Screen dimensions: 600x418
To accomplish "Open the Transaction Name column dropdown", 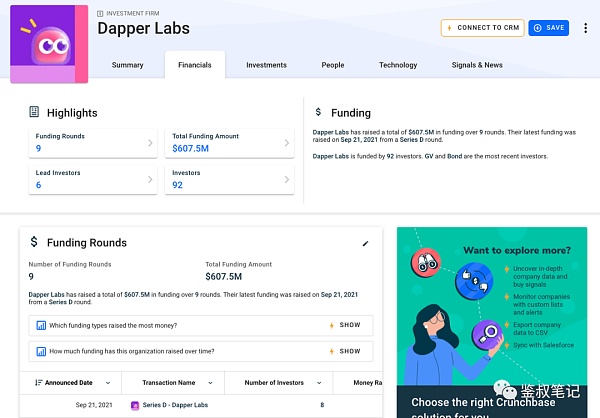I will click(x=210, y=383).
